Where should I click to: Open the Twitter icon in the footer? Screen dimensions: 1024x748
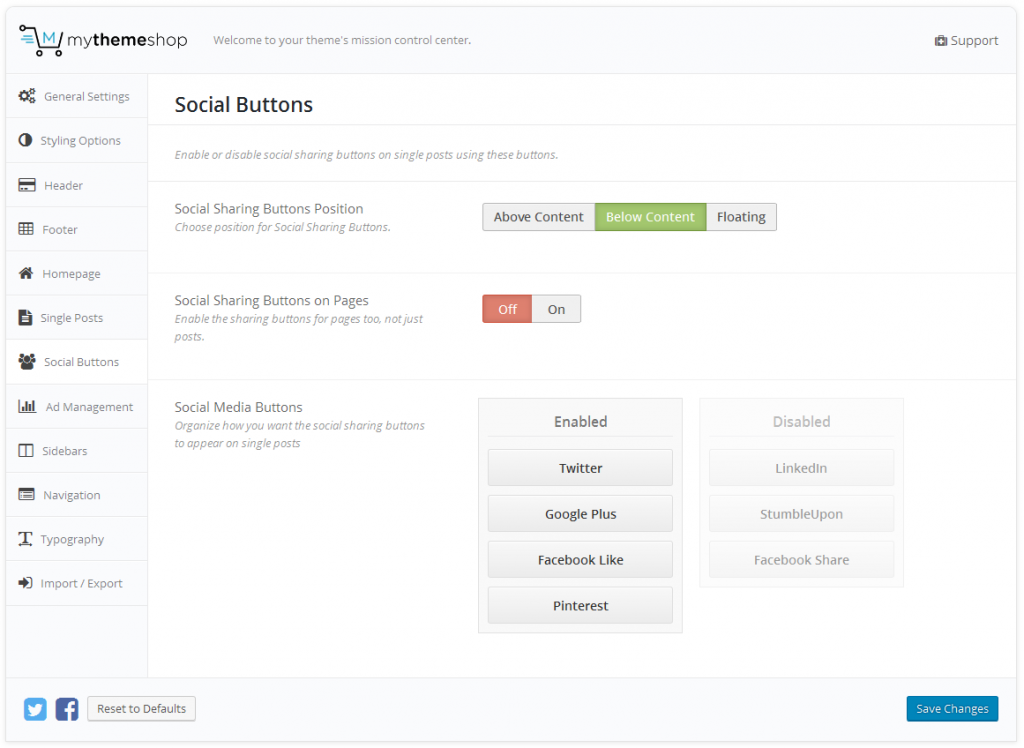(x=34, y=708)
